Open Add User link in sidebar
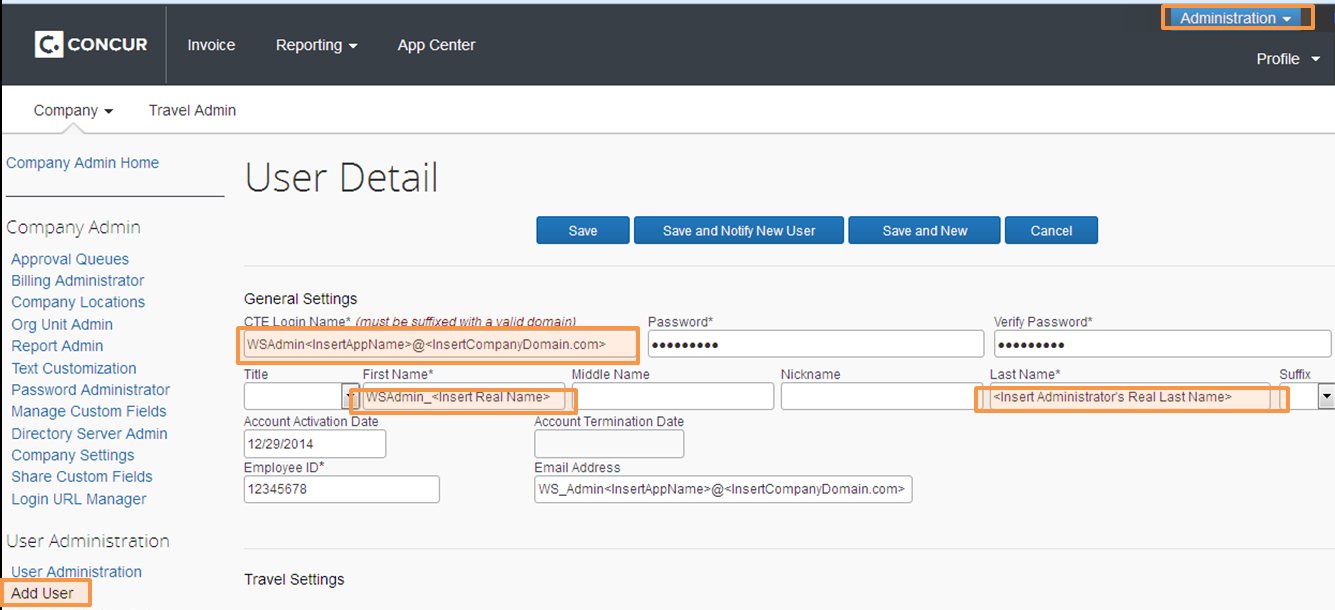 click(x=43, y=593)
